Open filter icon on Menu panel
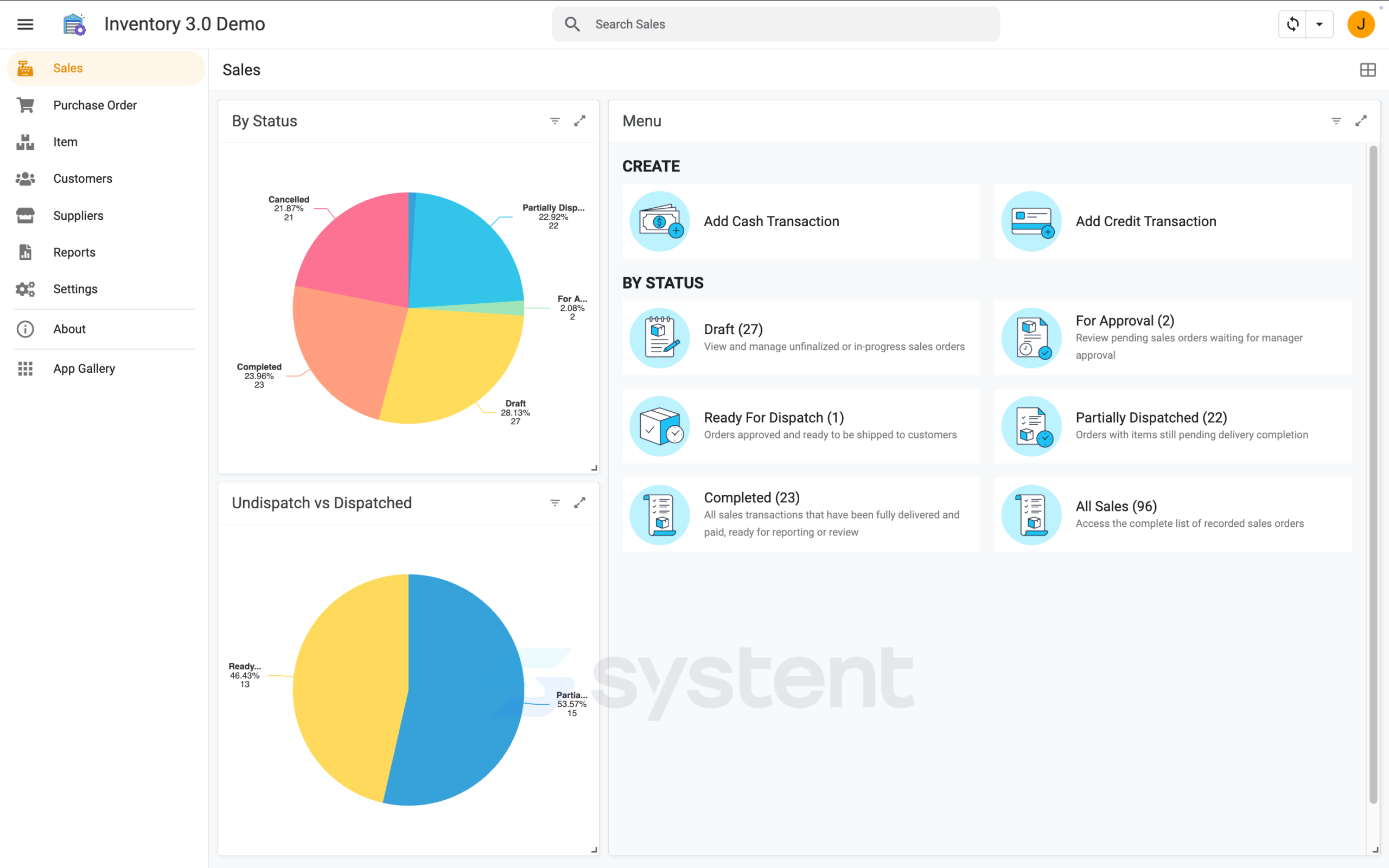 tap(1336, 121)
